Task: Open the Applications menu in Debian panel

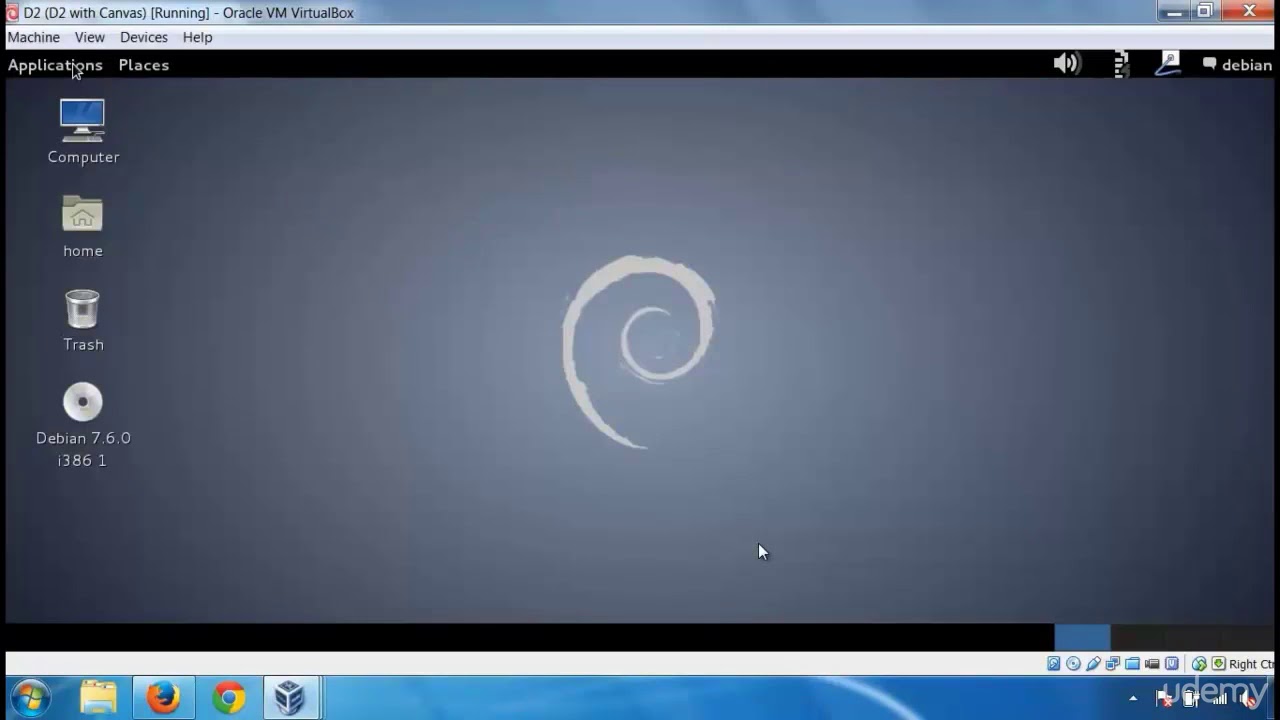Action: point(55,65)
